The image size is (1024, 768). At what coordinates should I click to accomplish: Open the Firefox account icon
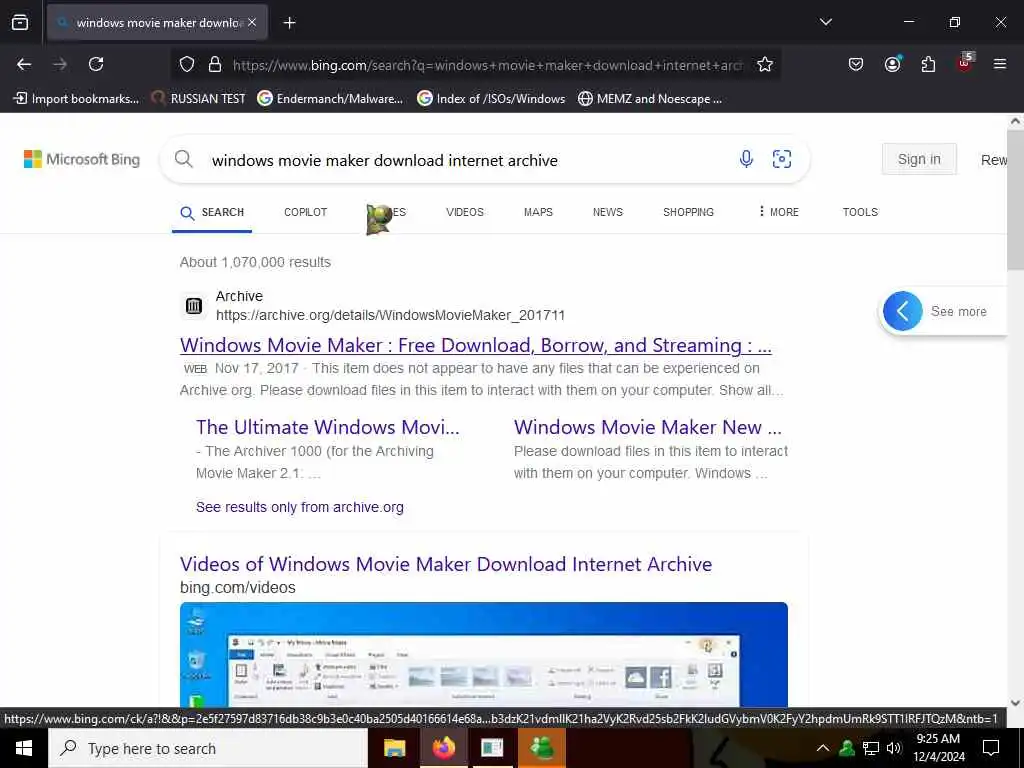(x=892, y=64)
